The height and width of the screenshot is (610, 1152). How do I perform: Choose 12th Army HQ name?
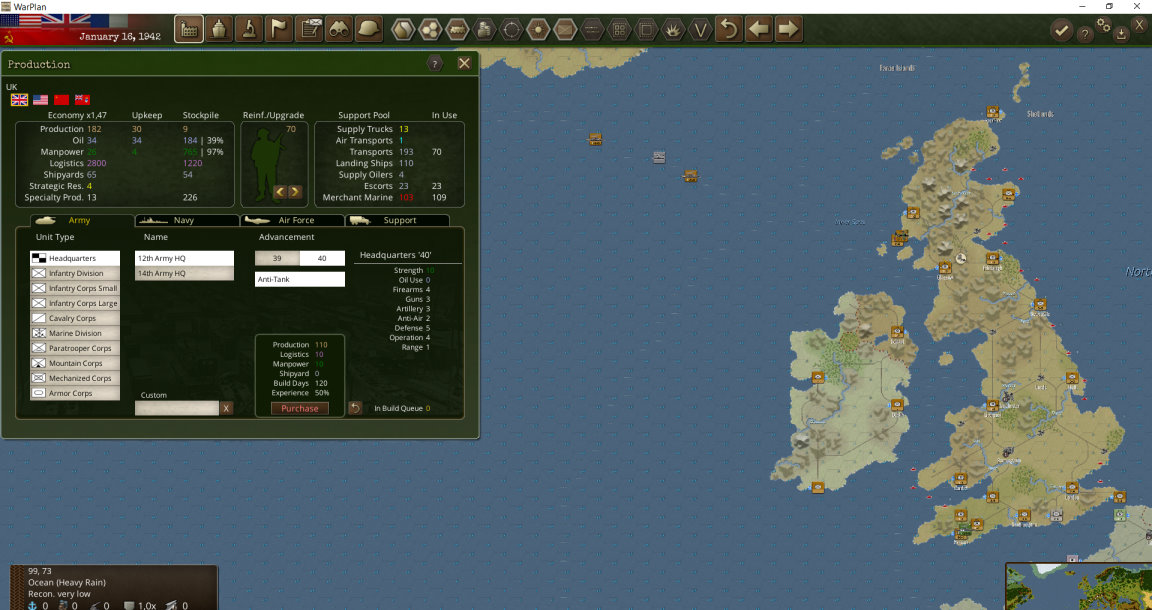click(184, 259)
